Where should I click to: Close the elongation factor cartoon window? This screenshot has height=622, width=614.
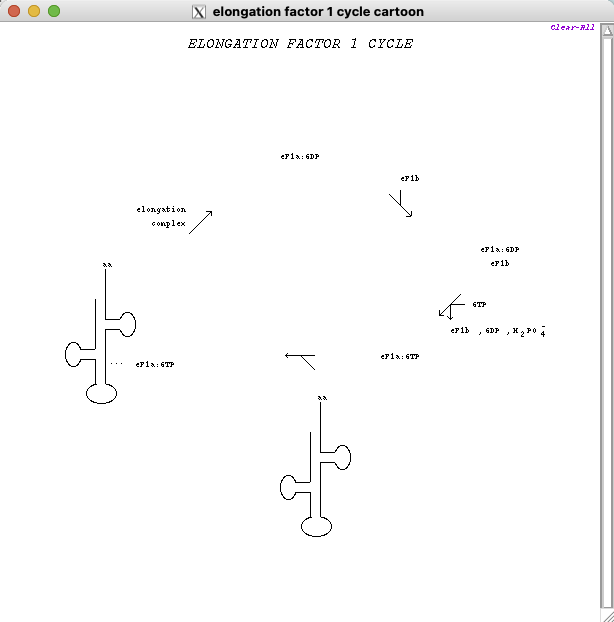tap(14, 12)
